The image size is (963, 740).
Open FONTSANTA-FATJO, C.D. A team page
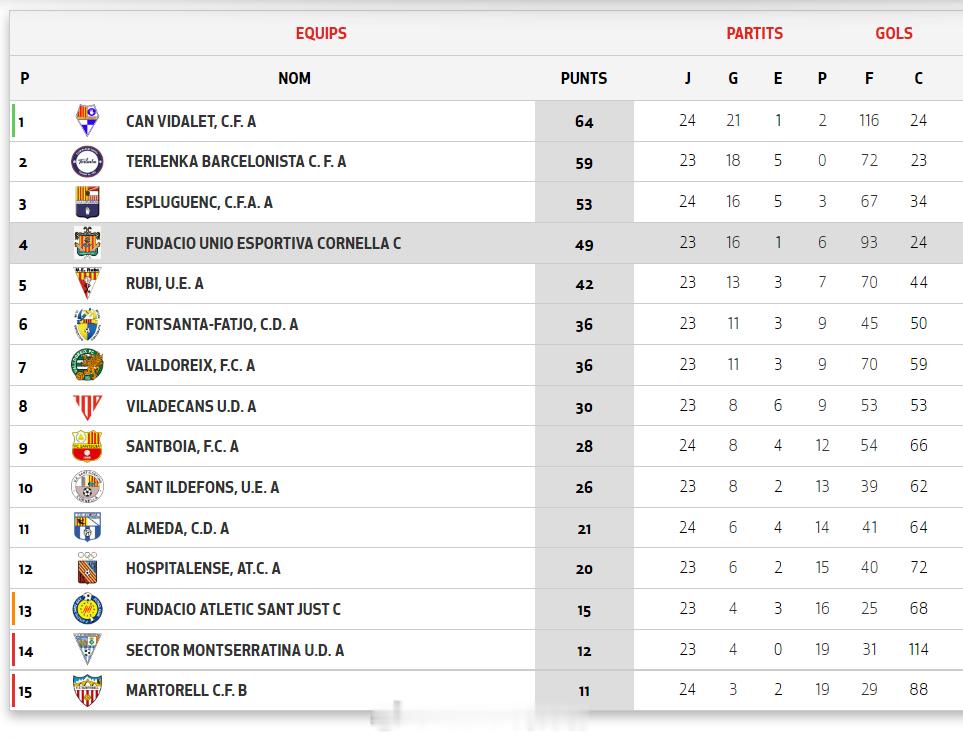coord(212,324)
